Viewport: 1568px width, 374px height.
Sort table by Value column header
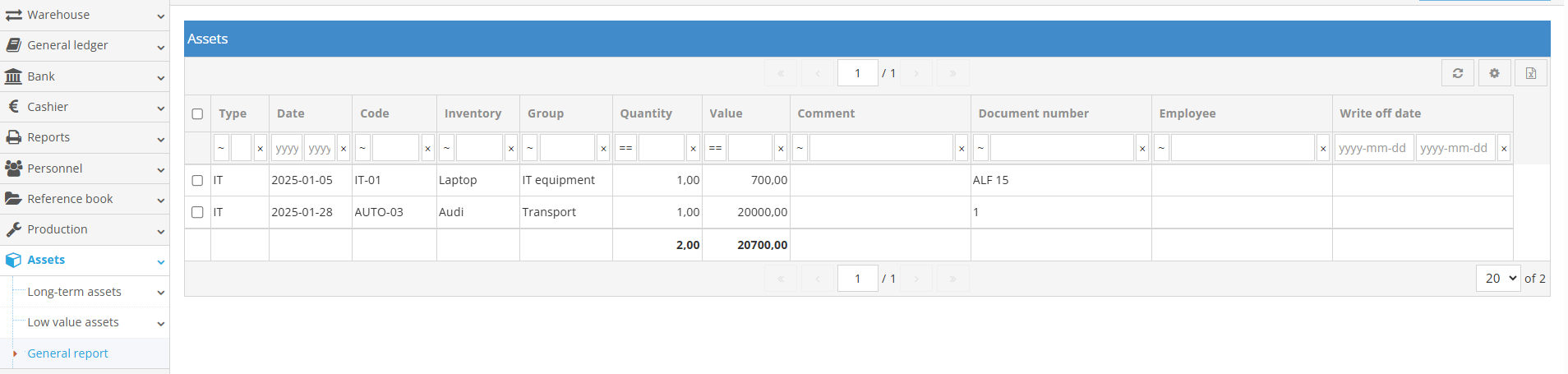coord(726,113)
